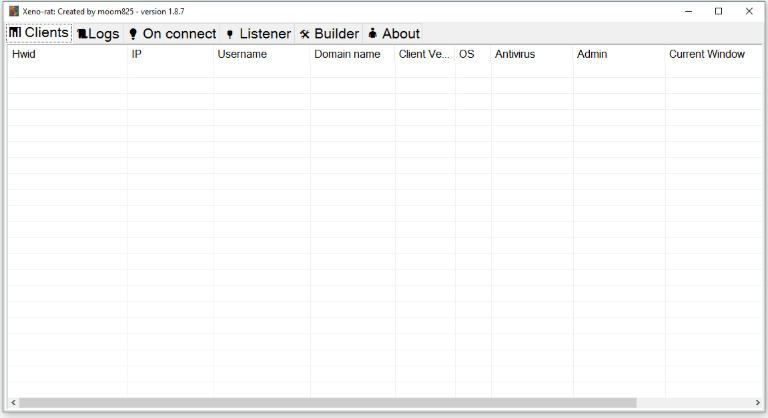Viewport: 768px width, 418px height.
Task: Click the Domain name column header
Action: [352, 54]
